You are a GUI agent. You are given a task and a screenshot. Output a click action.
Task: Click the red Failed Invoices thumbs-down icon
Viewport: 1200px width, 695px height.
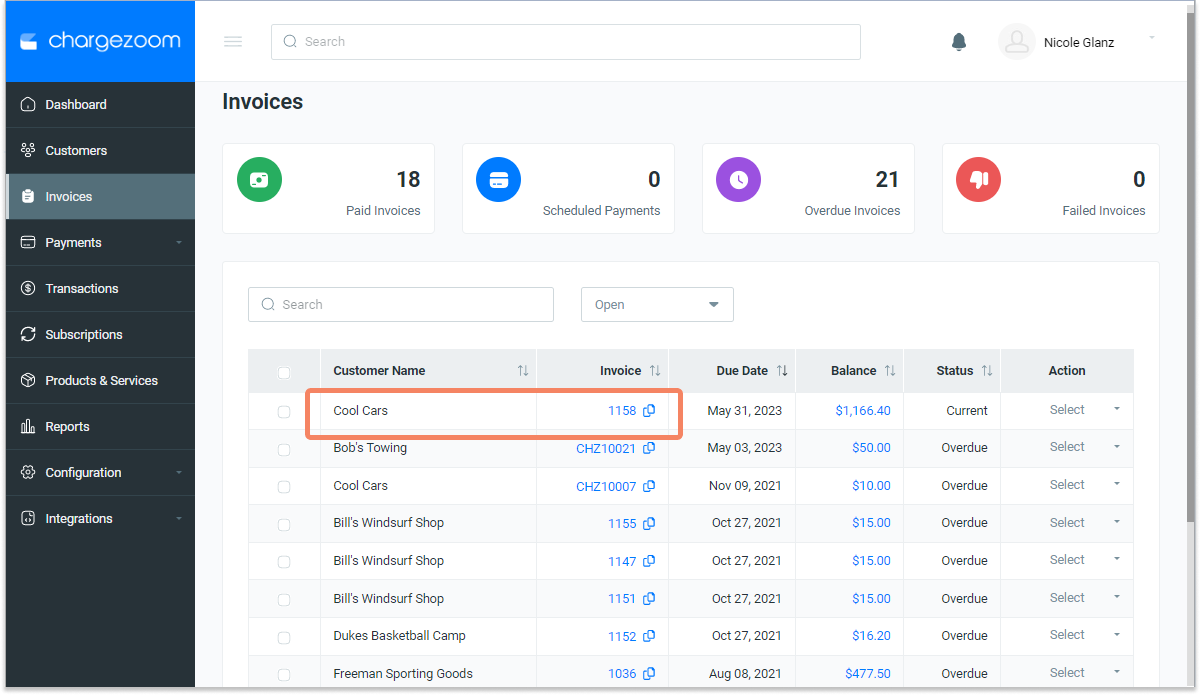coord(979,180)
